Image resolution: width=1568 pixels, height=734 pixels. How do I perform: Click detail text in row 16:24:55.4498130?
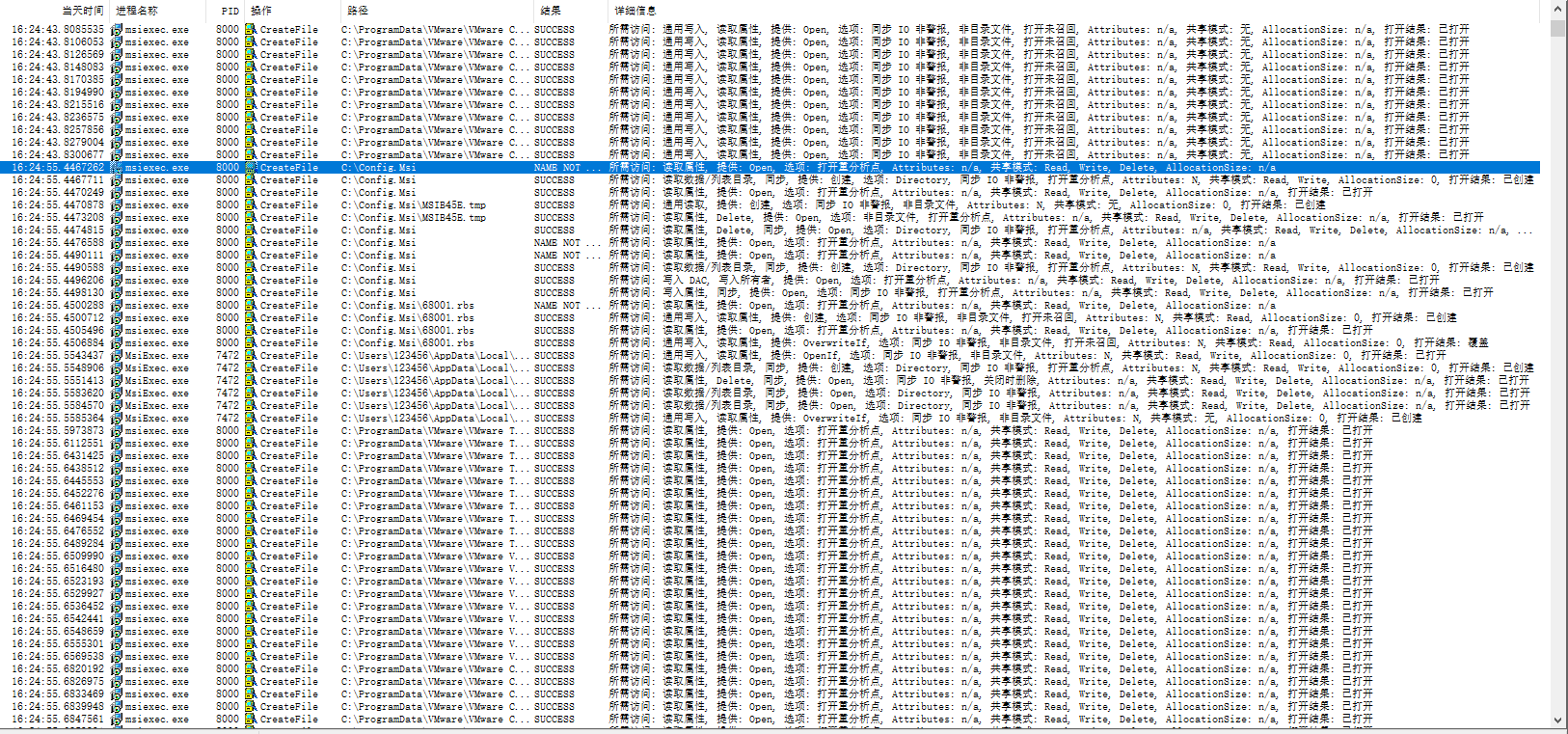click(x=1051, y=292)
